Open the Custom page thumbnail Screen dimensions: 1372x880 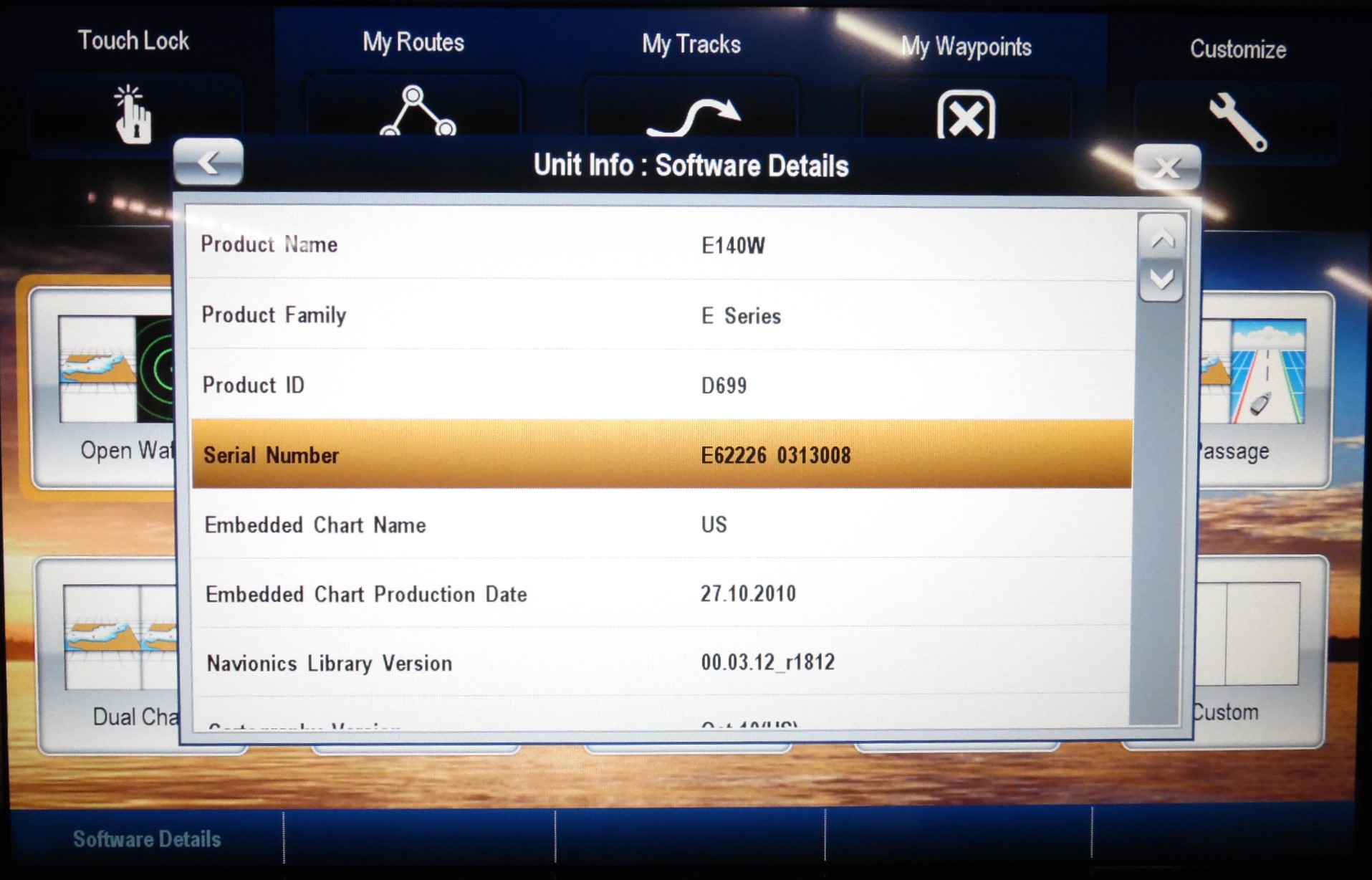1259,652
